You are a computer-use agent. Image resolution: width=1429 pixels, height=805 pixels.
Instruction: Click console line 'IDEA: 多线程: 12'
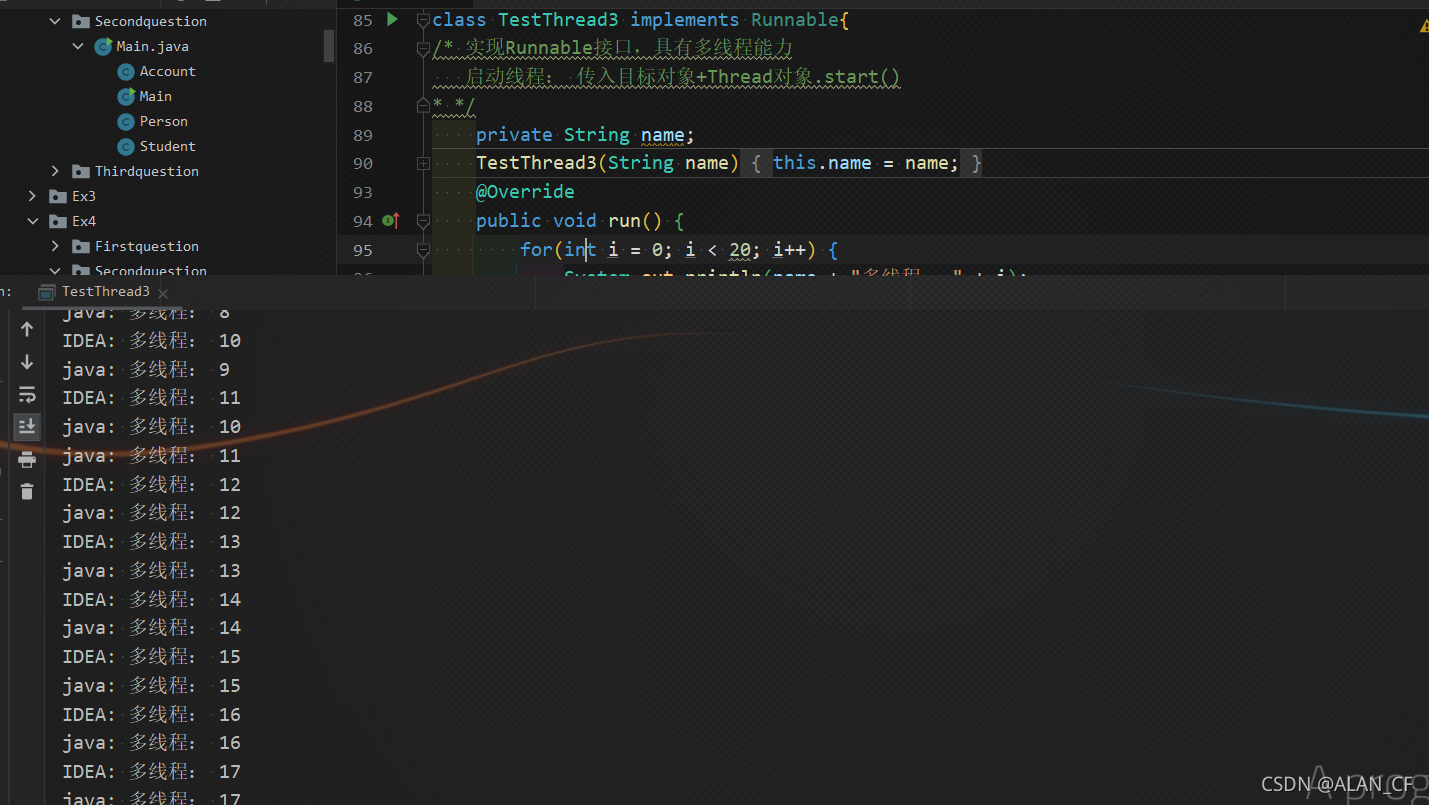point(152,485)
